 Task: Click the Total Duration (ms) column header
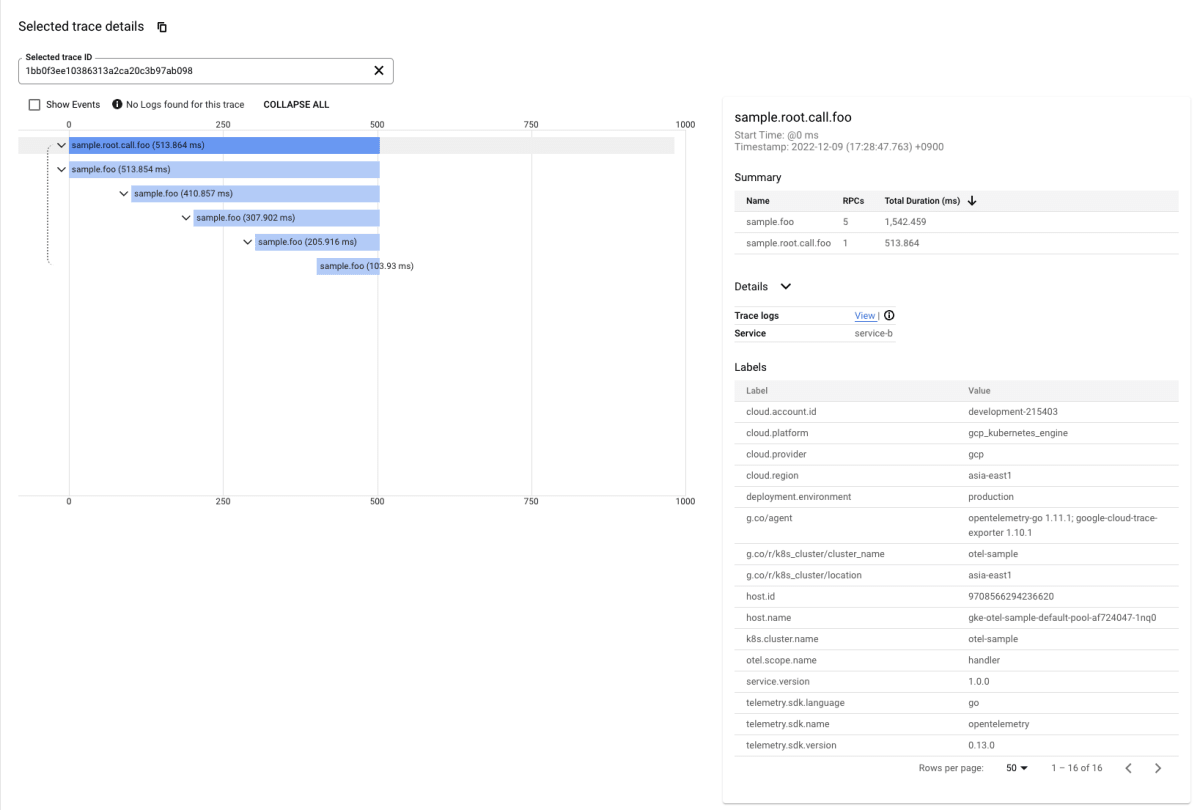tap(922, 200)
